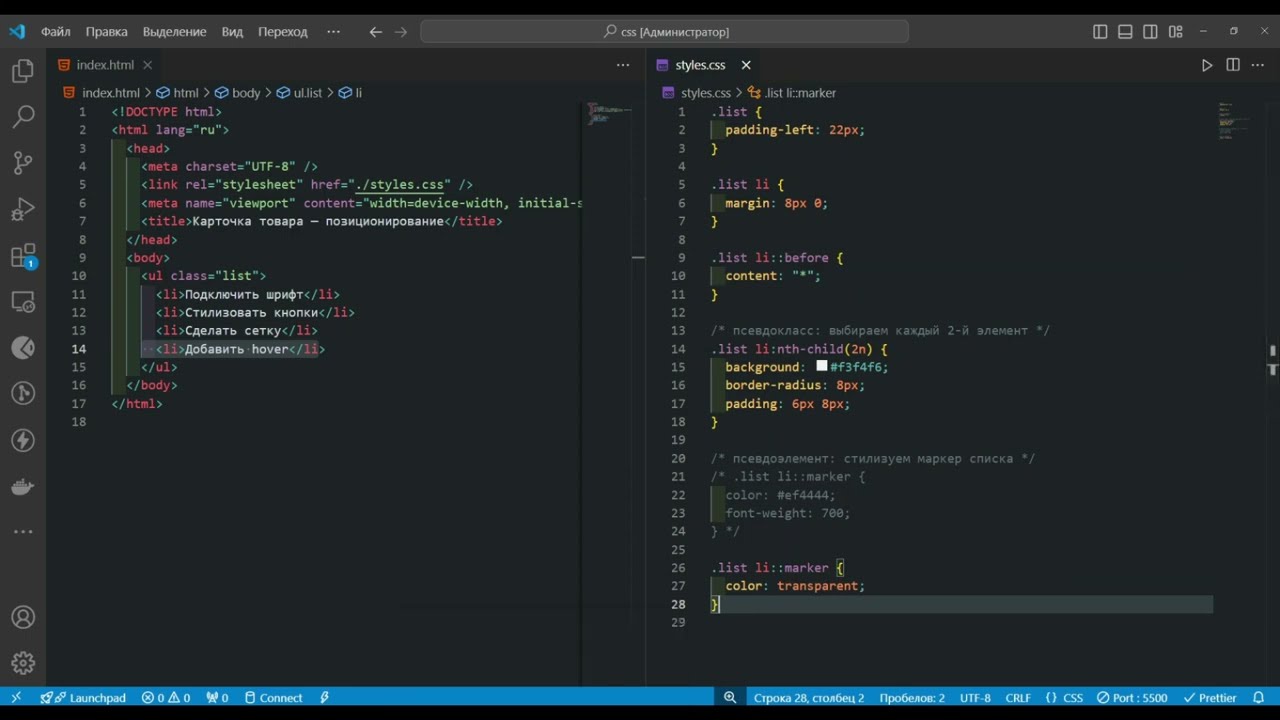Open the Переход menu

(283, 32)
